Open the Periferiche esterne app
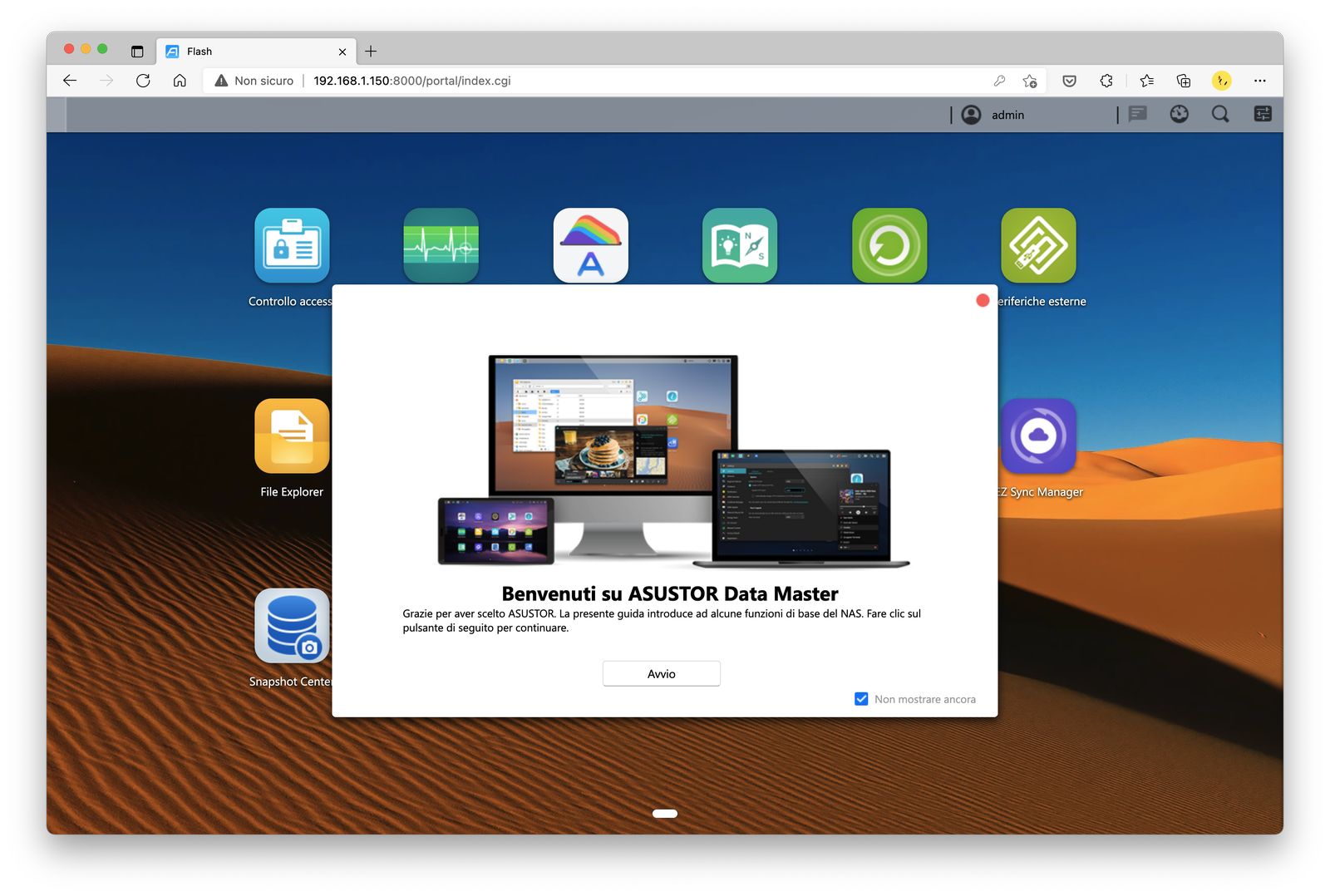Viewport: 1330px width, 896px height. pyautogui.click(x=1038, y=245)
